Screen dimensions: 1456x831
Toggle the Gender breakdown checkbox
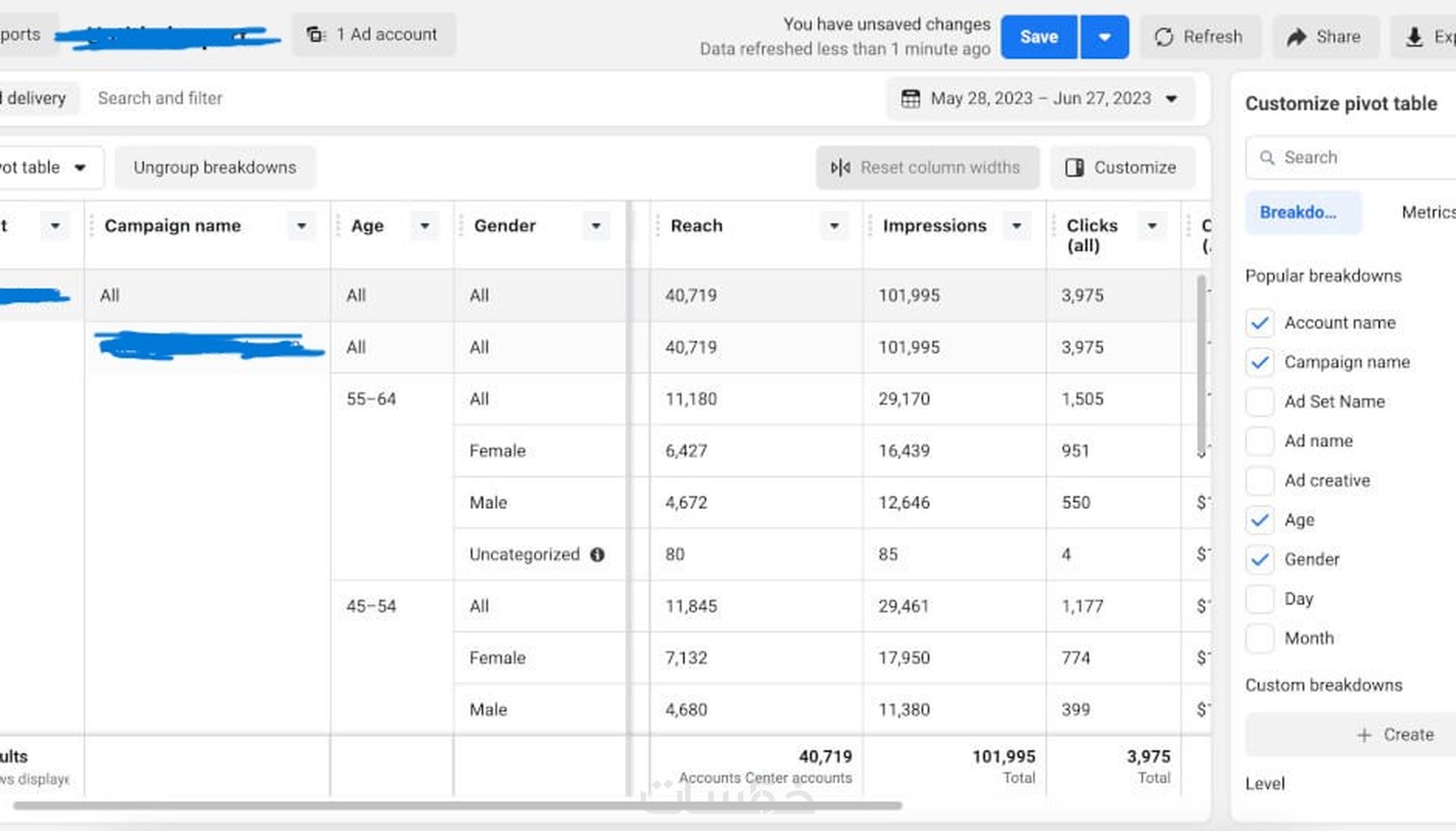click(1260, 559)
